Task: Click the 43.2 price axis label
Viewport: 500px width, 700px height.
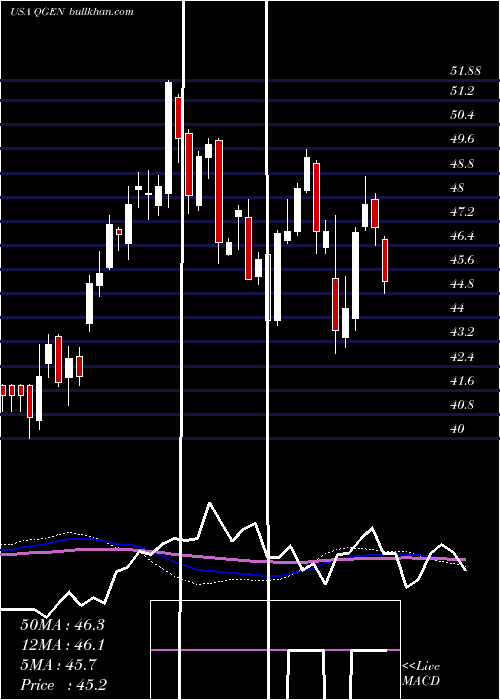Action: 462,333
